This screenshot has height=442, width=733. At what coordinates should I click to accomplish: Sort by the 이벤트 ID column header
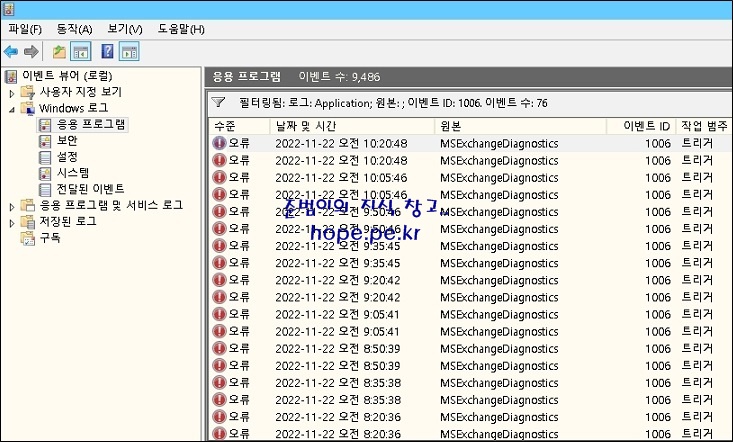[x=641, y=126]
